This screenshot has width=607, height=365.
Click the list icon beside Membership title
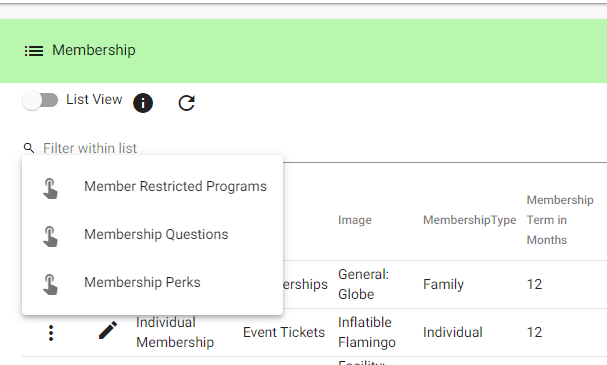(34, 51)
